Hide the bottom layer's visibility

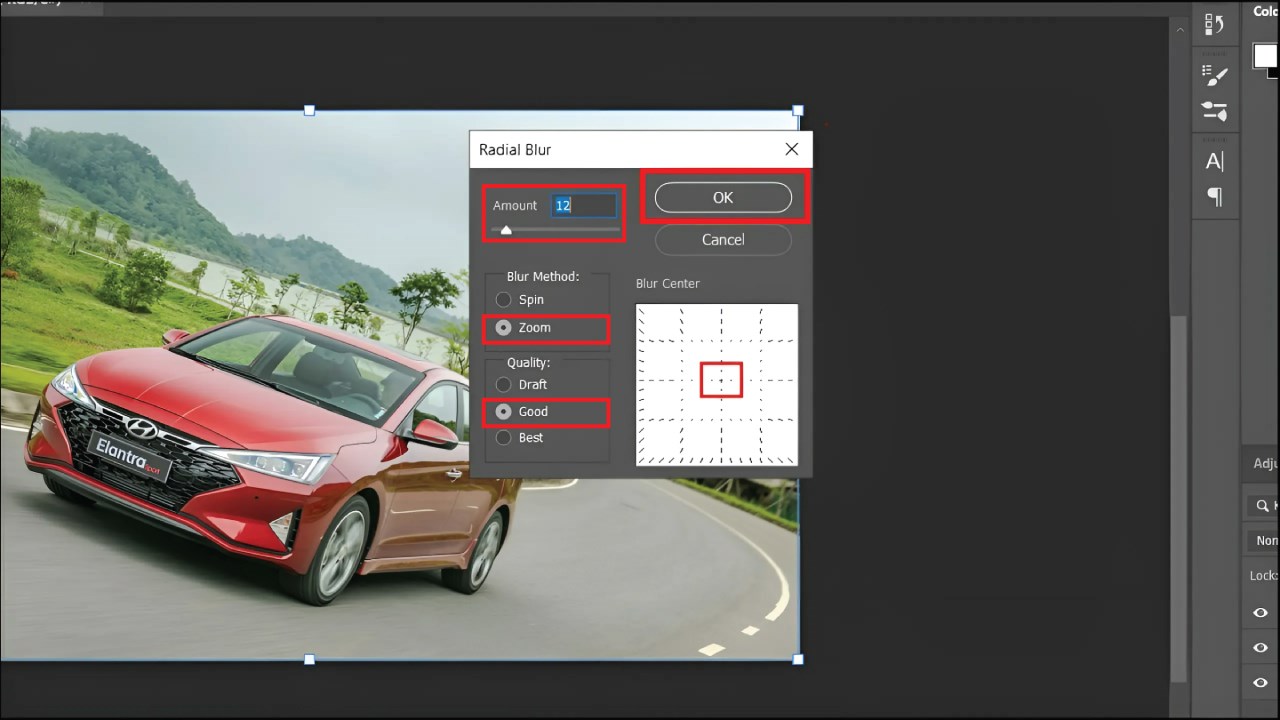1259,682
